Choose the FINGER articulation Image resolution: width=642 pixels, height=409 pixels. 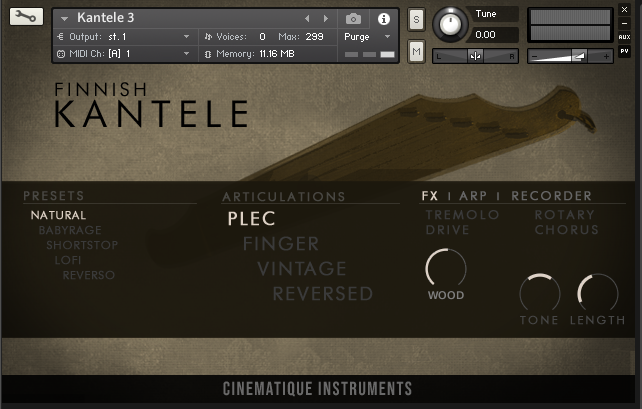point(281,244)
